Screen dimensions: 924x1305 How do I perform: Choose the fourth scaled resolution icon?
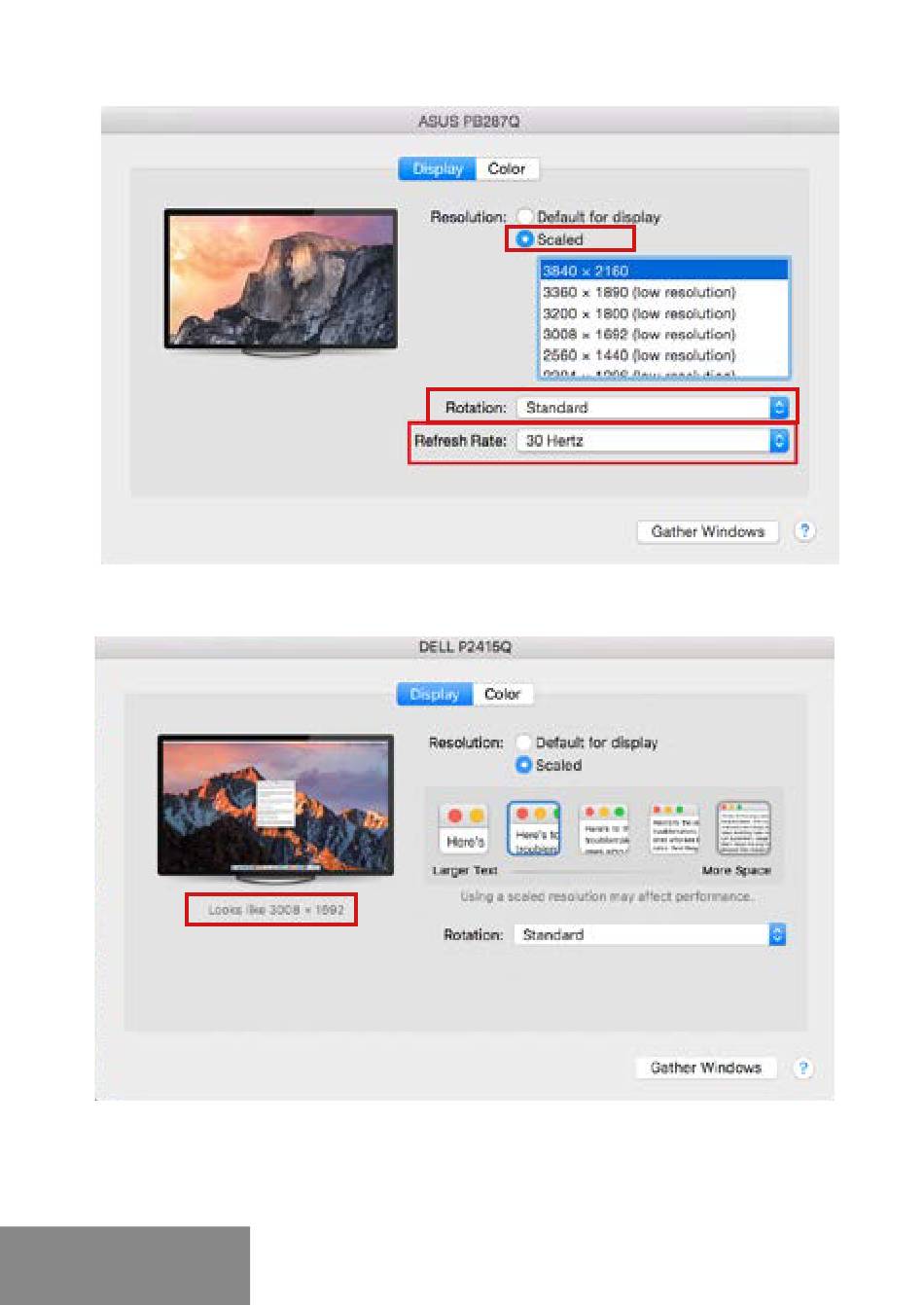(x=674, y=829)
